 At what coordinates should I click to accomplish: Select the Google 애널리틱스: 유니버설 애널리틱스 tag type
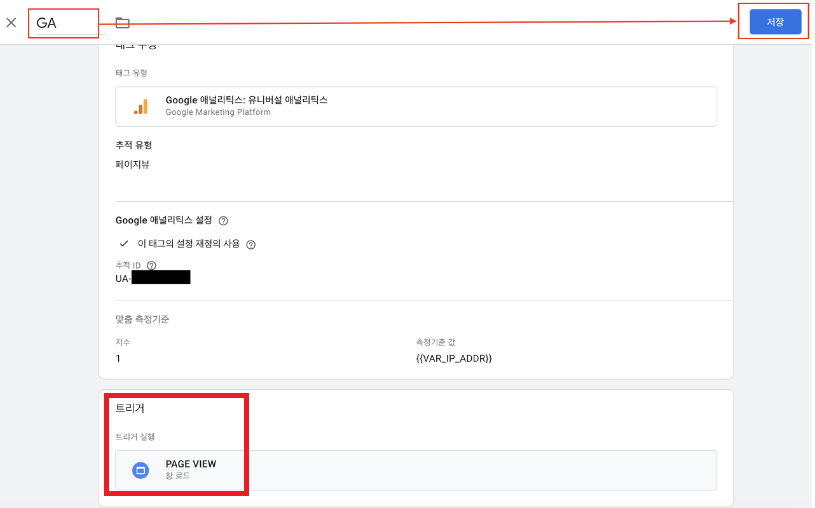tap(416, 107)
